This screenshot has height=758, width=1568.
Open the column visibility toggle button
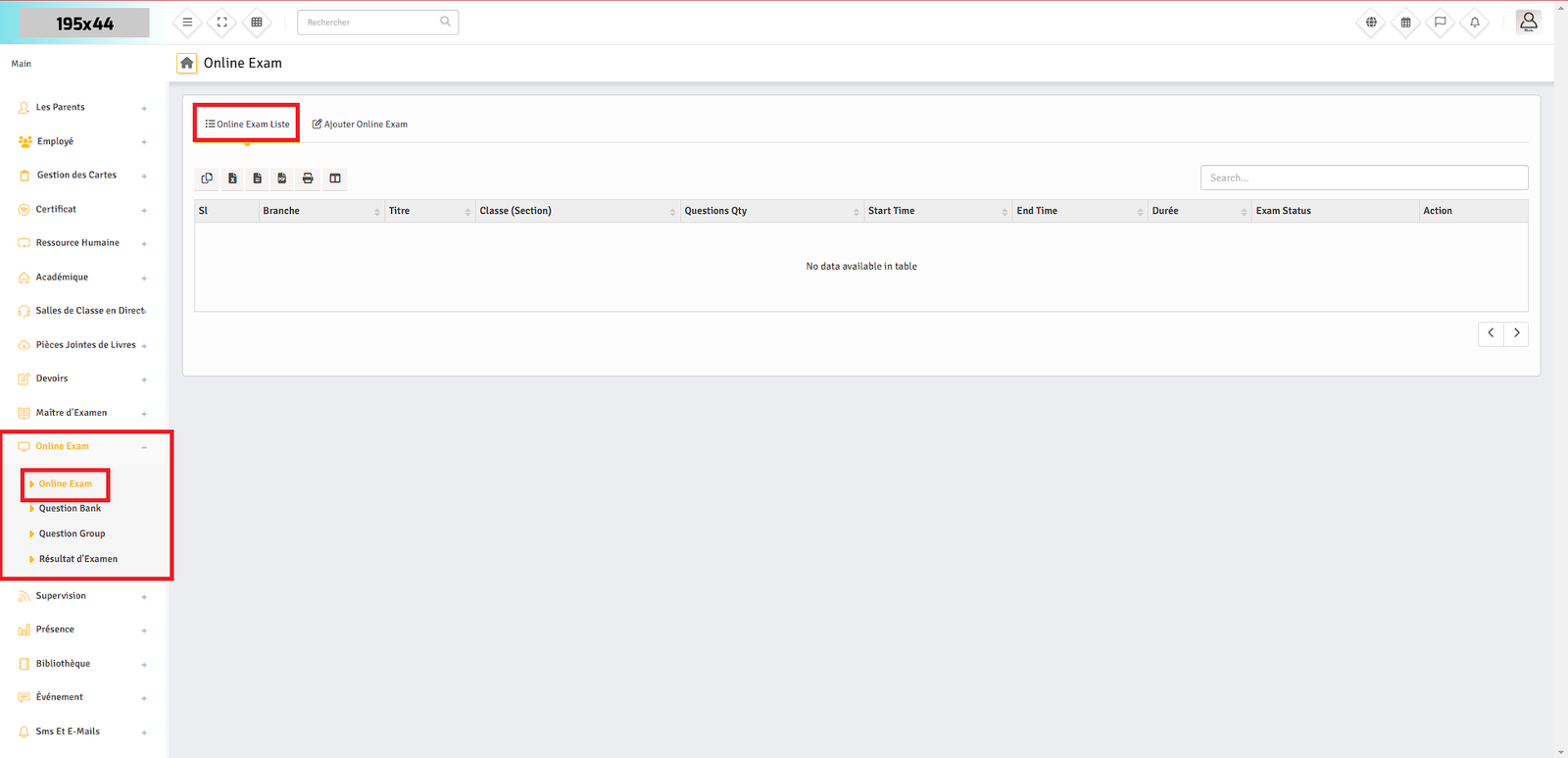pyautogui.click(x=335, y=178)
